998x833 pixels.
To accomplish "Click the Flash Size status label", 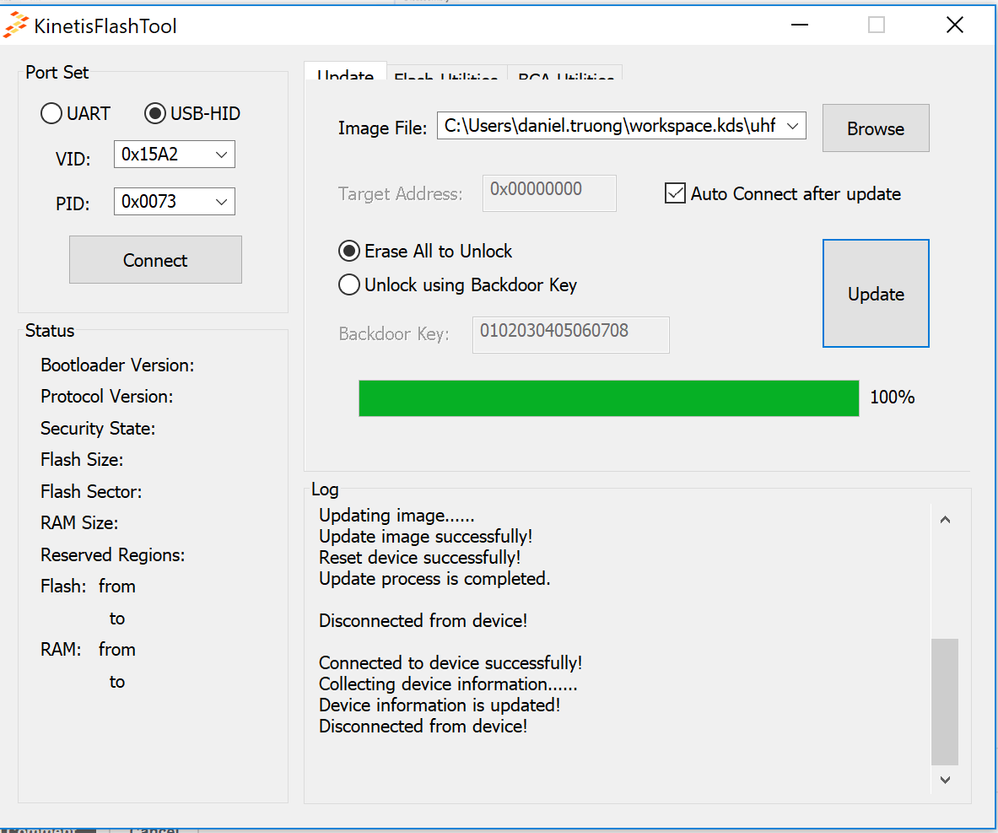I will point(81,459).
